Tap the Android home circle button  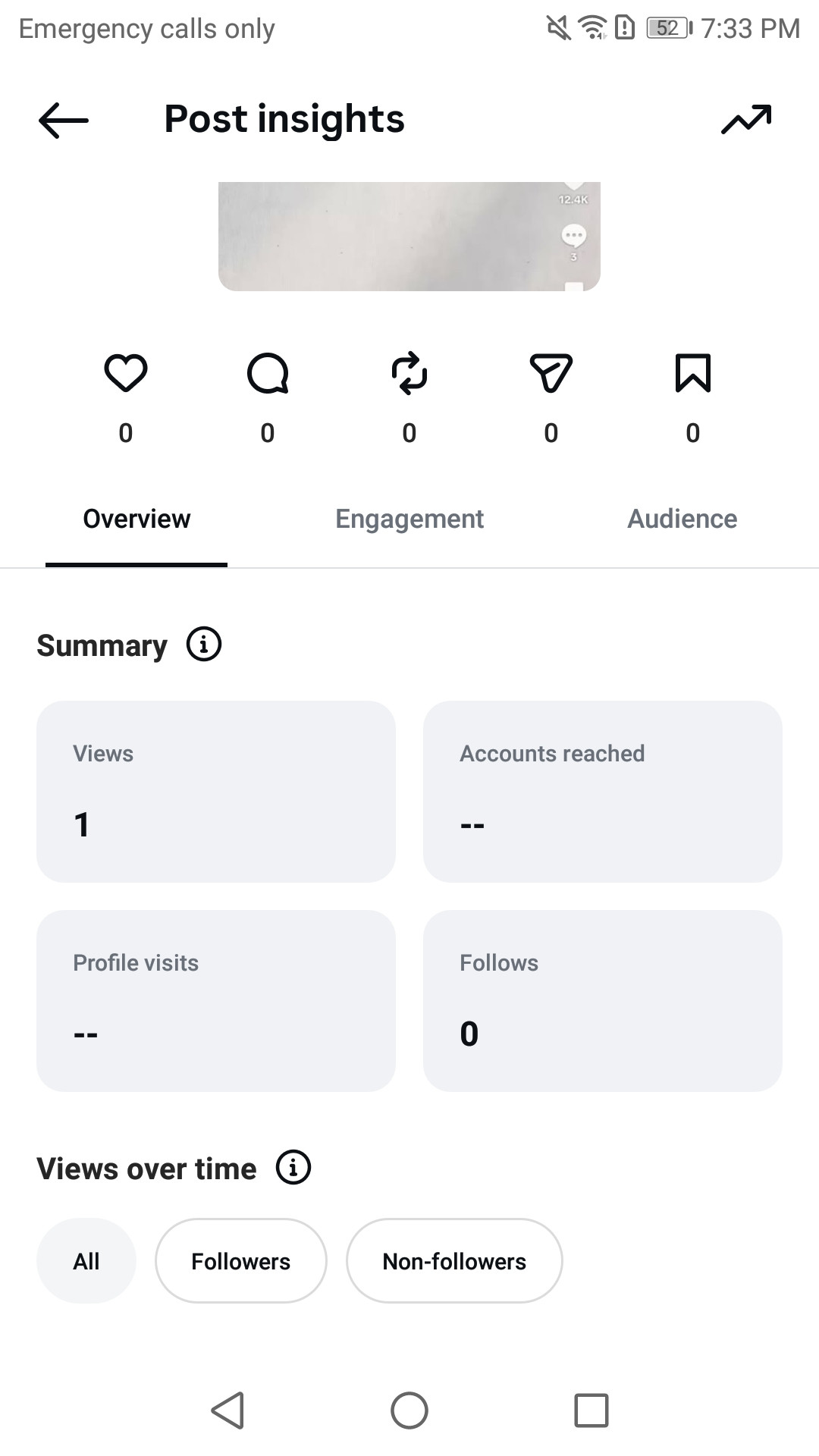click(409, 1410)
